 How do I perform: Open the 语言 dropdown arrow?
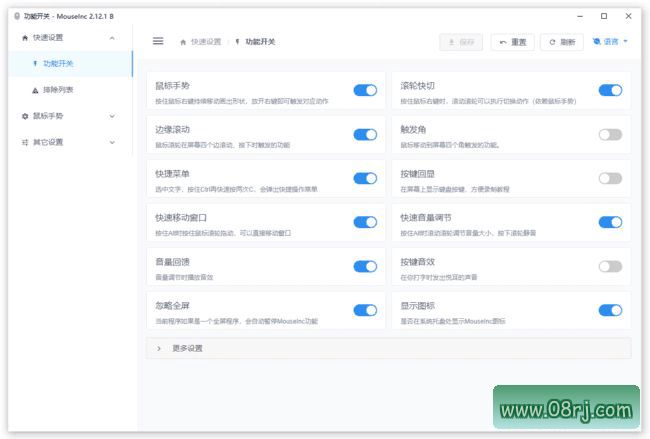(625, 41)
